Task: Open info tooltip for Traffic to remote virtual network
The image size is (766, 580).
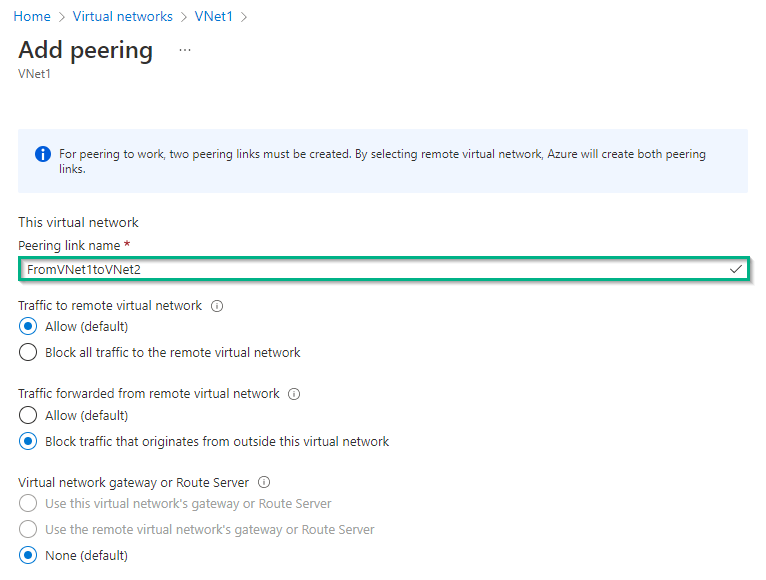Action: click(217, 306)
